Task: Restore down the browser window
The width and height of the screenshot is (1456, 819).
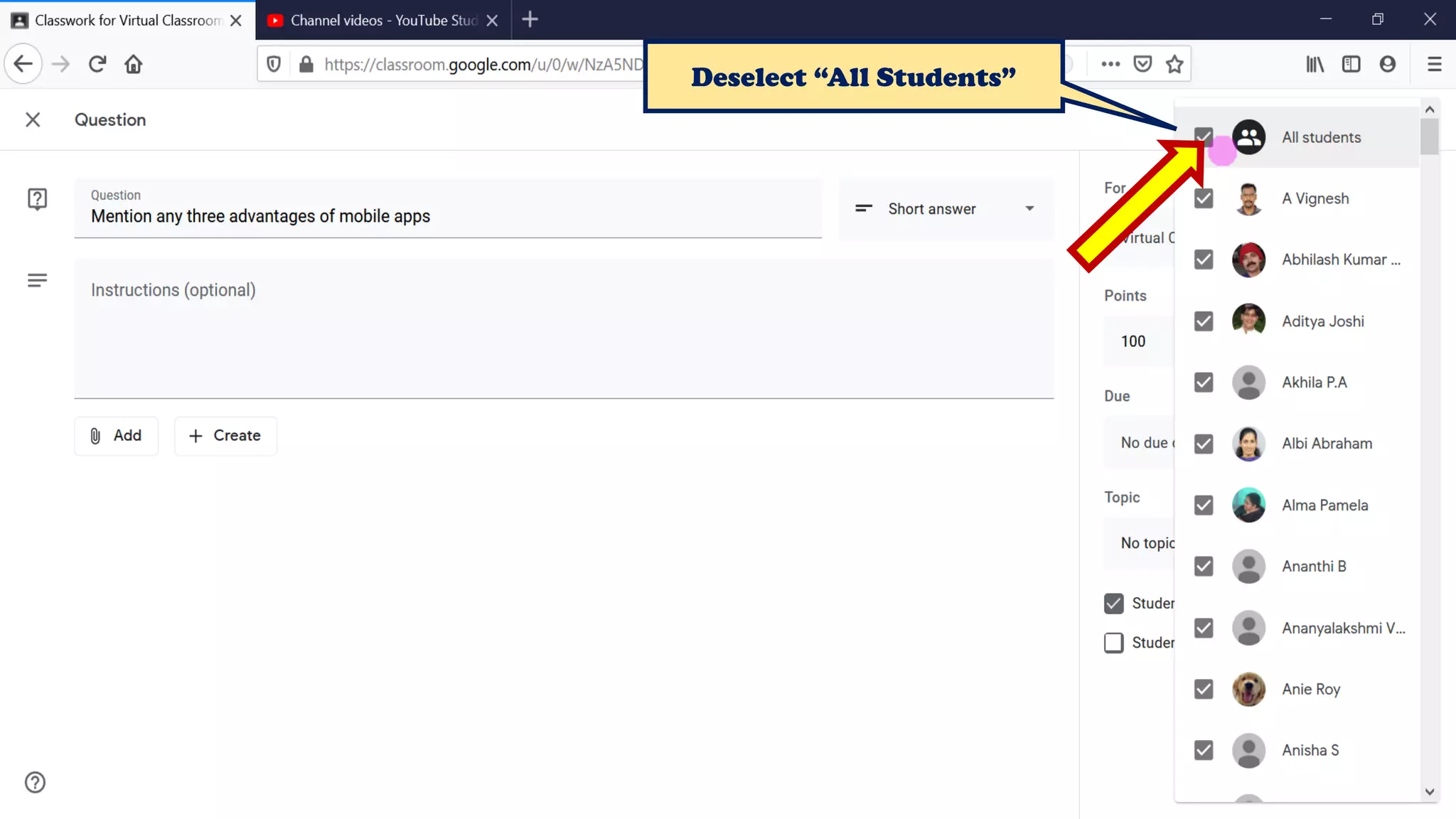Action: click(x=1378, y=20)
